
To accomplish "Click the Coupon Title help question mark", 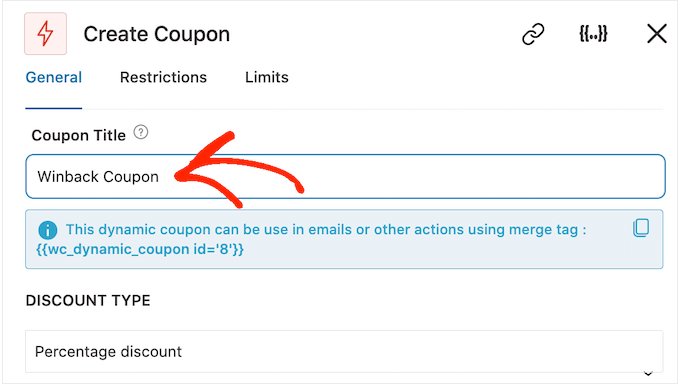I will click(x=141, y=132).
